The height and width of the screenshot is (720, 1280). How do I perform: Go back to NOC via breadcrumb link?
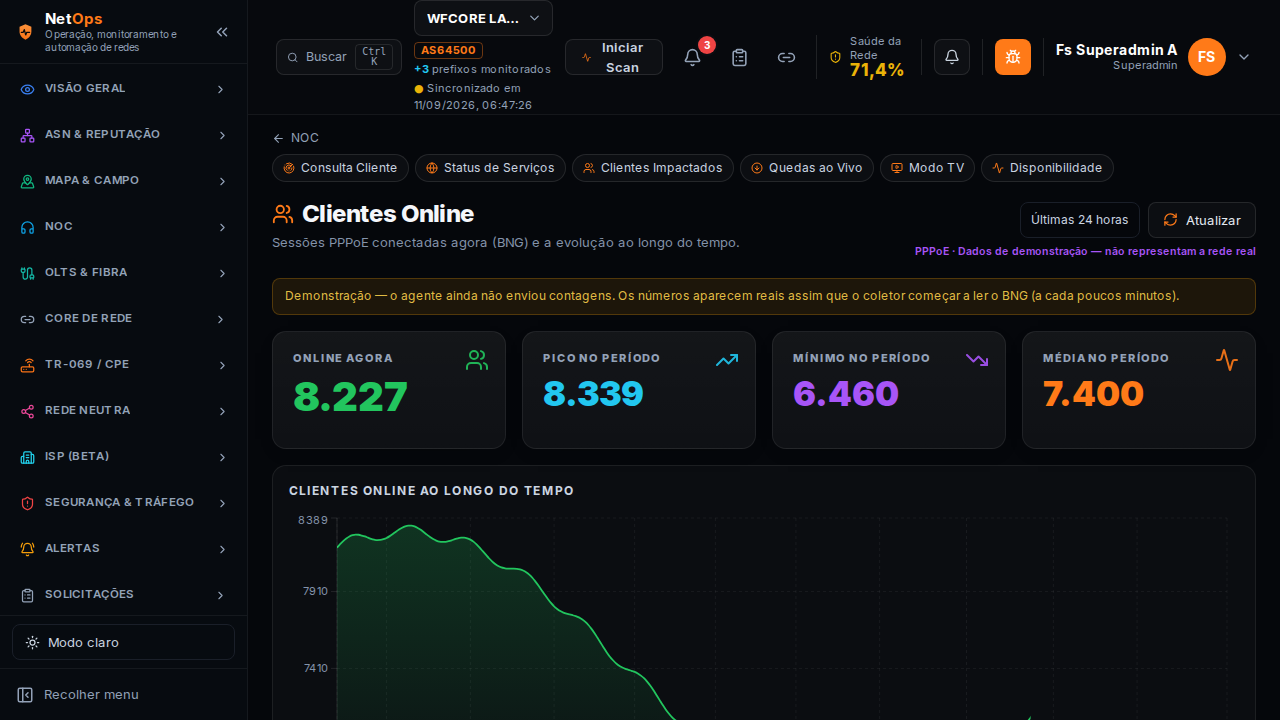(296, 138)
